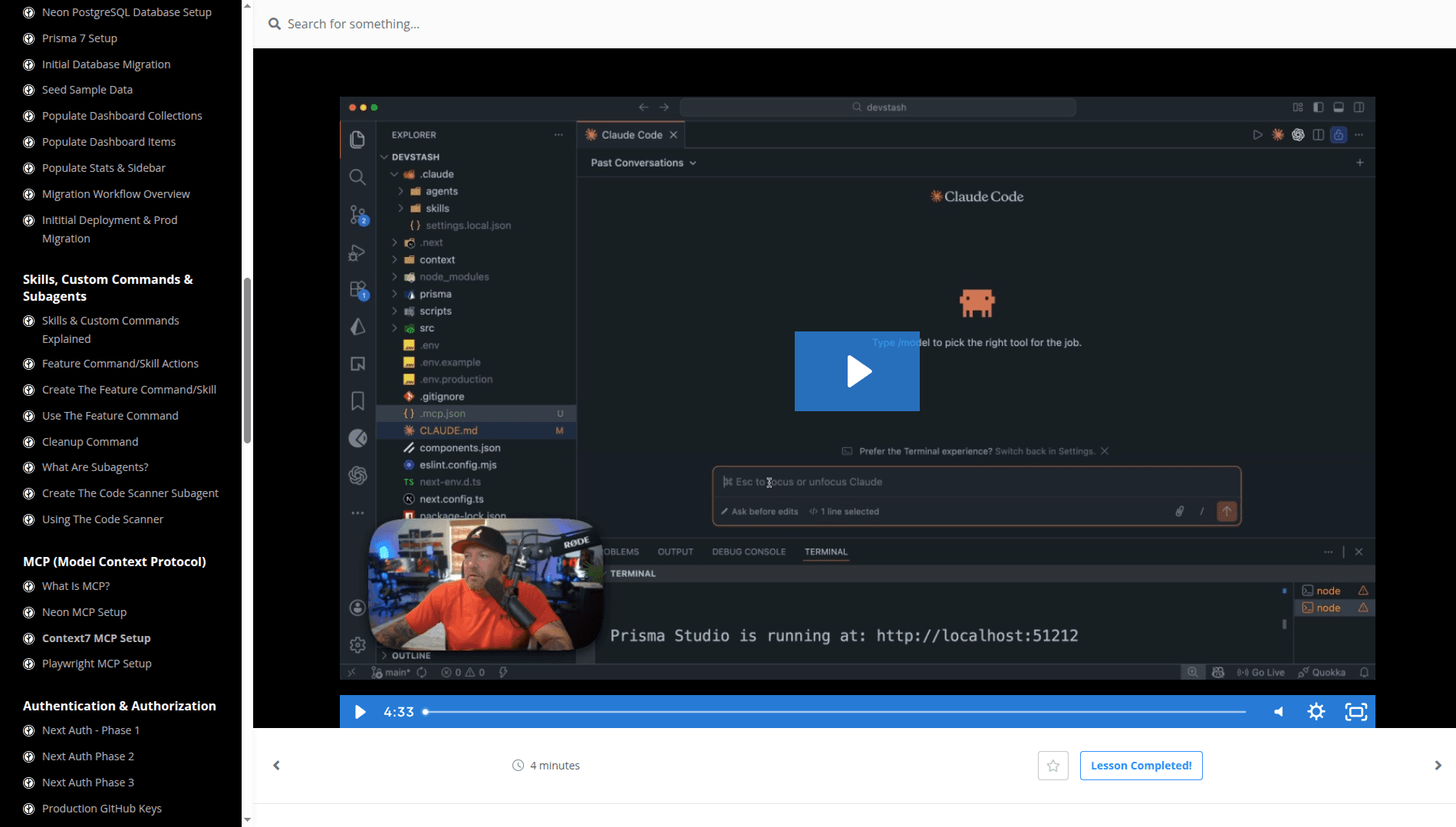Open the video player settings gear
Image resolution: width=1456 pixels, height=827 pixels.
pyautogui.click(x=1316, y=712)
